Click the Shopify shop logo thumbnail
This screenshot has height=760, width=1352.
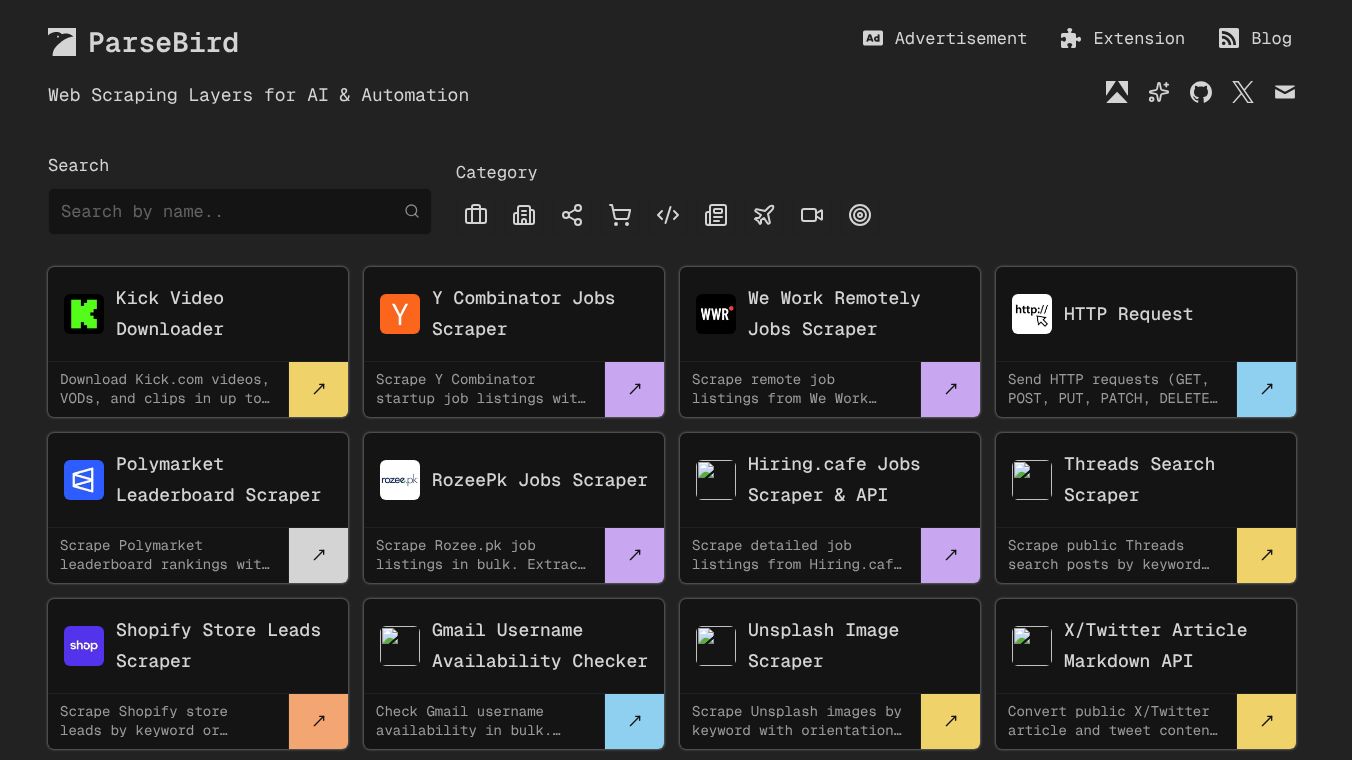84,646
